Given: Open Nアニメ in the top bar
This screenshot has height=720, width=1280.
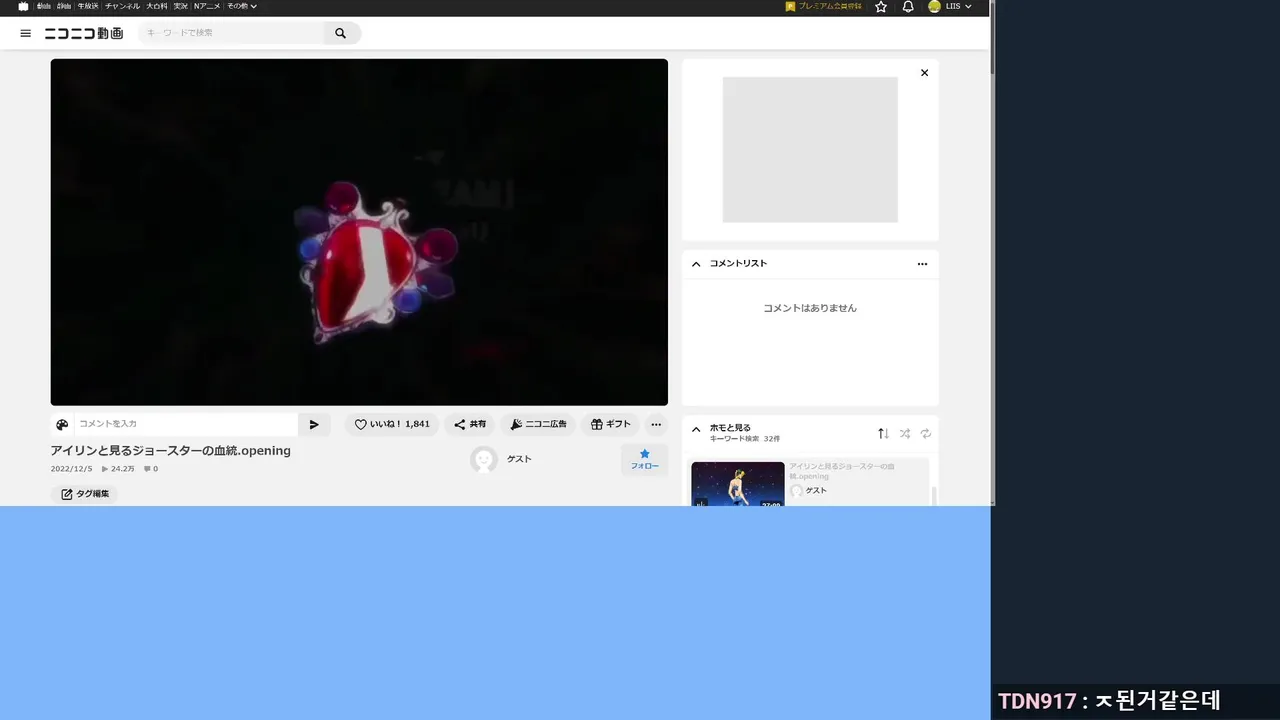Looking at the screenshot, I should [207, 6].
